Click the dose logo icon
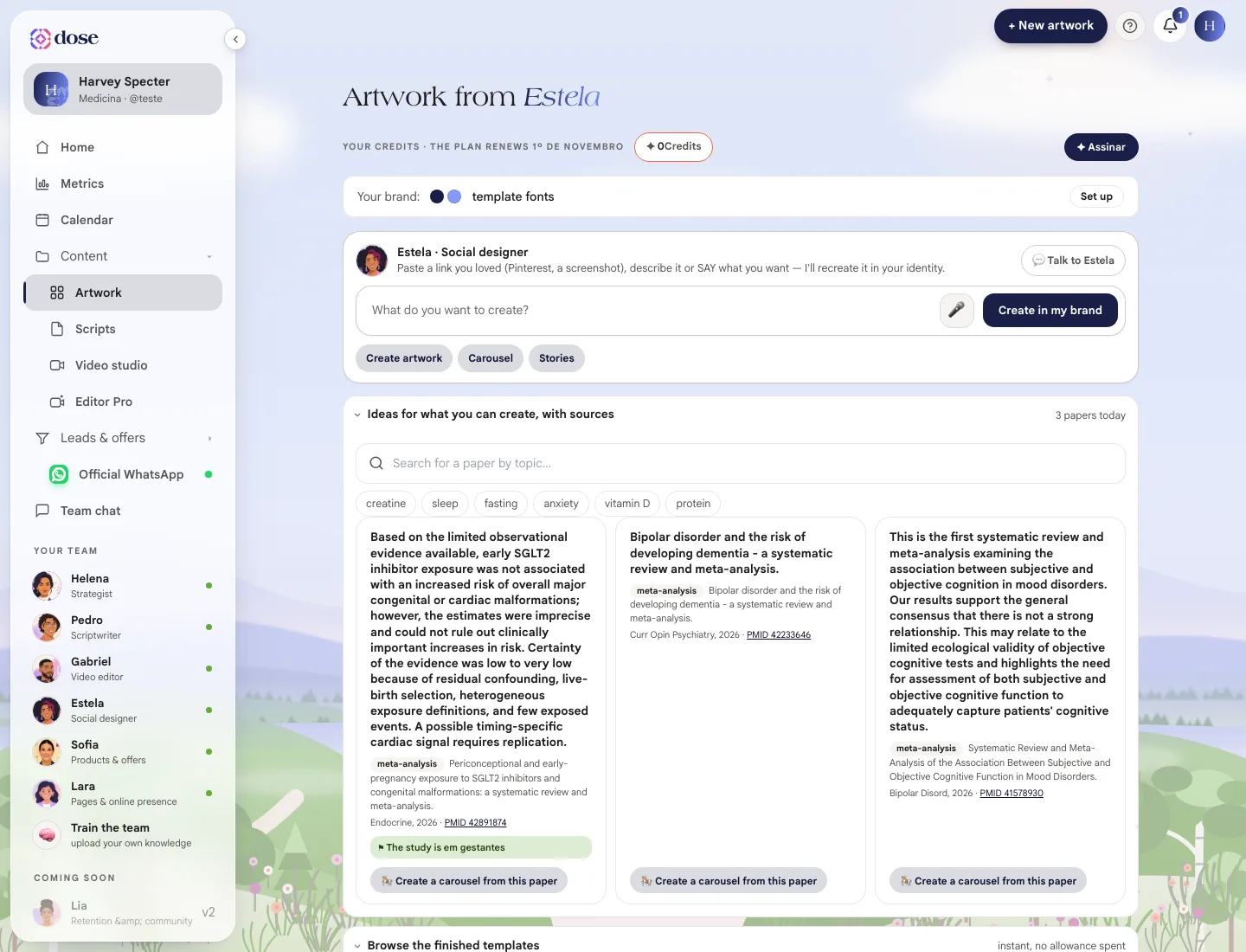The height and width of the screenshot is (952, 1246). 41,38
